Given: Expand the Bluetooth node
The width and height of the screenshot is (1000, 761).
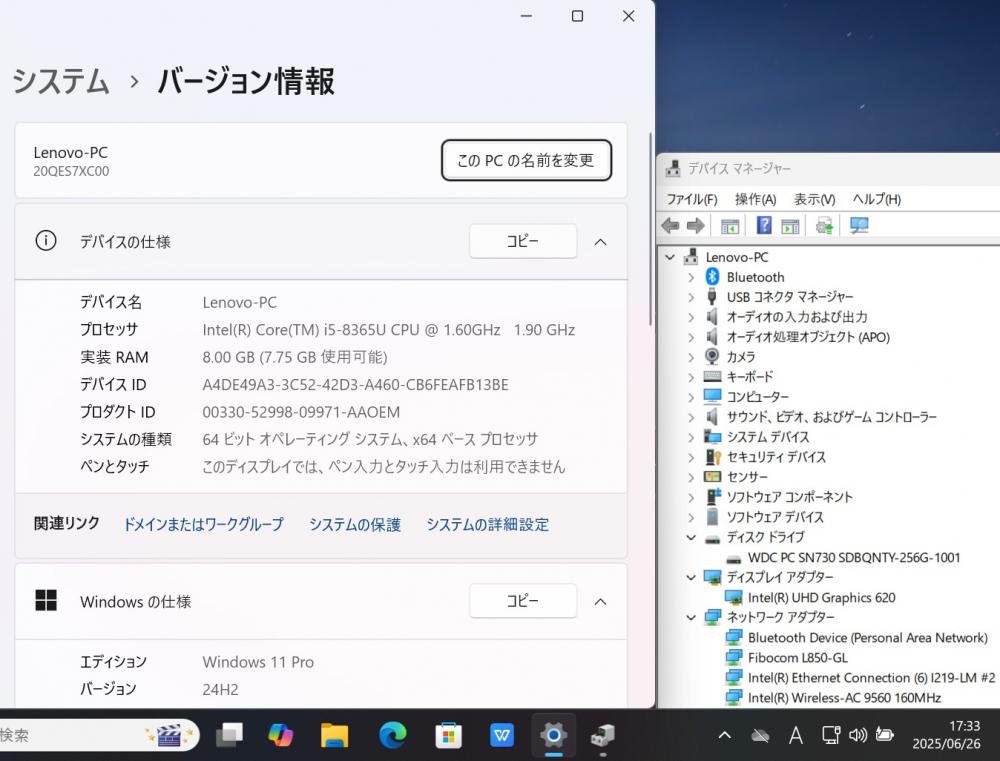Looking at the screenshot, I should (691, 277).
